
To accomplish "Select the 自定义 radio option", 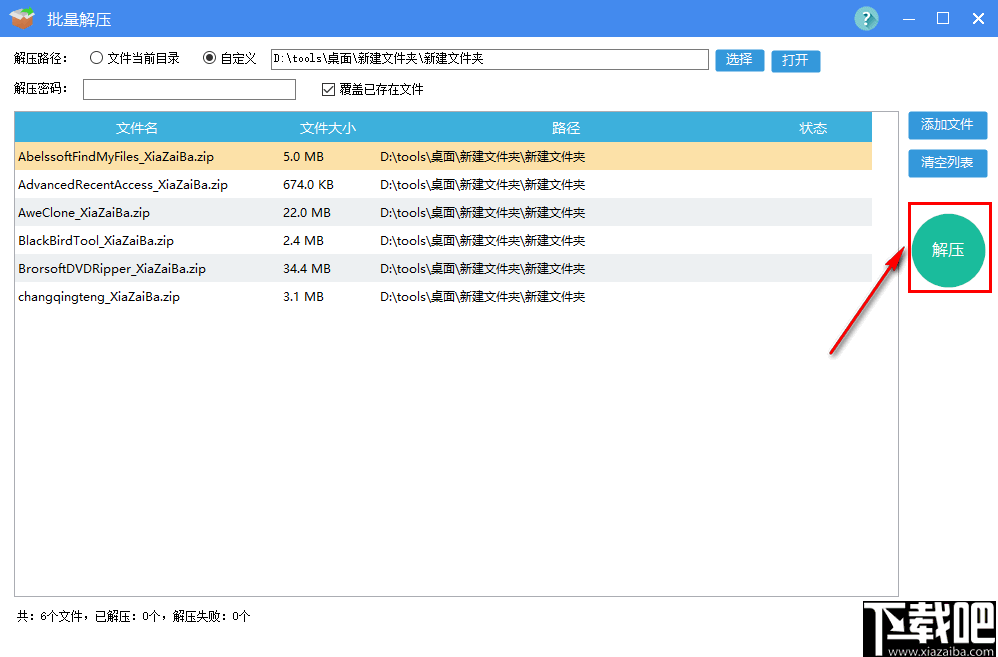I will (x=209, y=58).
